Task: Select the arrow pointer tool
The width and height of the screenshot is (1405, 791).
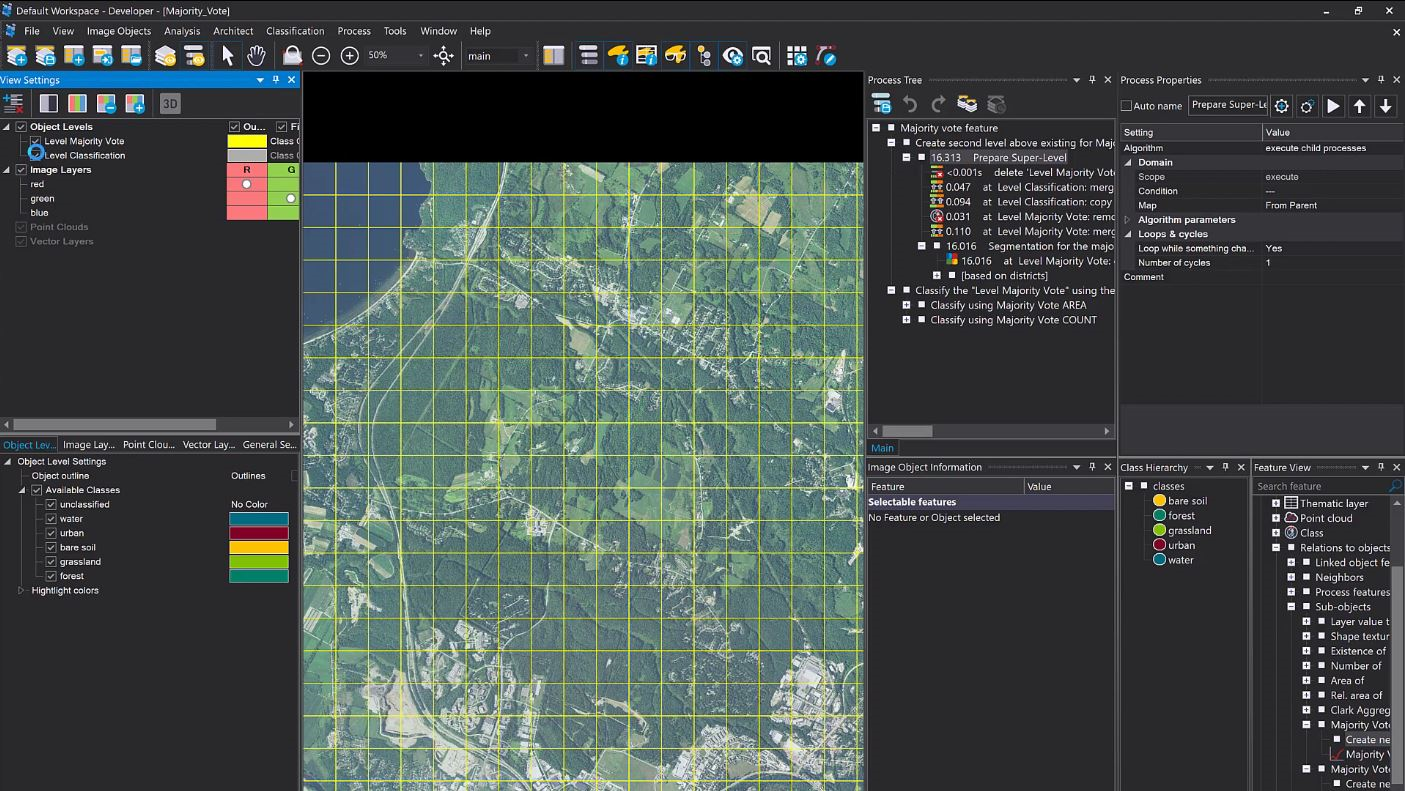Action: click(x=227, y=56)
